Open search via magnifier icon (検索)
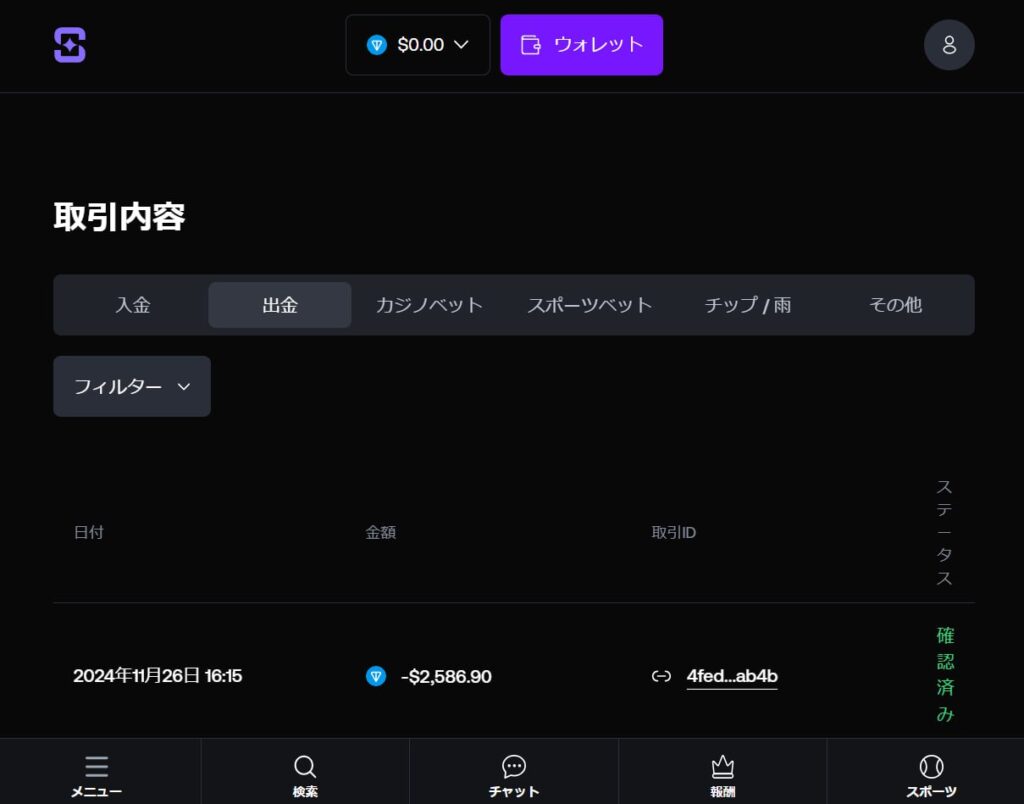1024x804 pixels. (305, 767)
